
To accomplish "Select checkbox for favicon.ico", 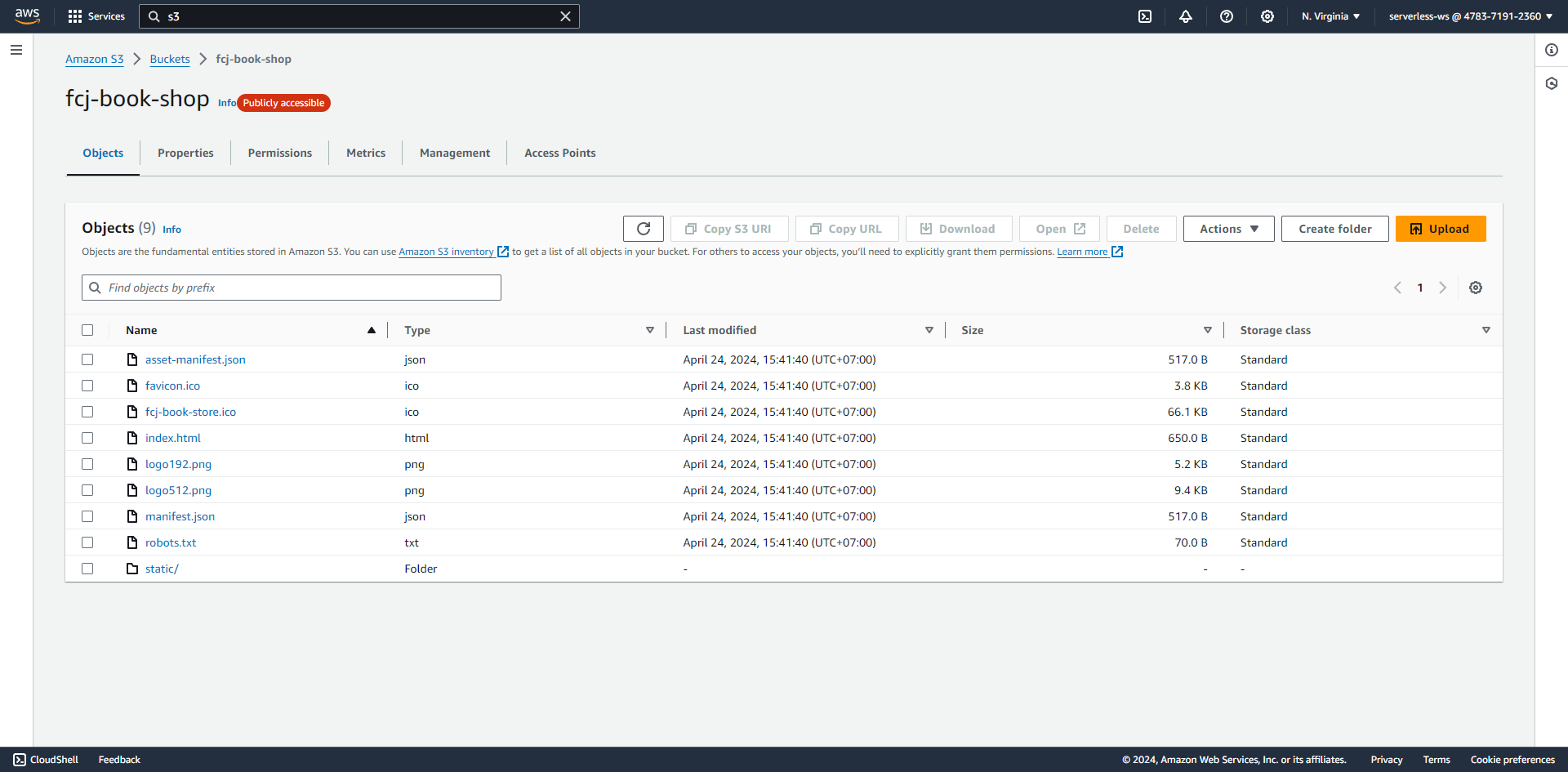I will (x=87, y=386).
